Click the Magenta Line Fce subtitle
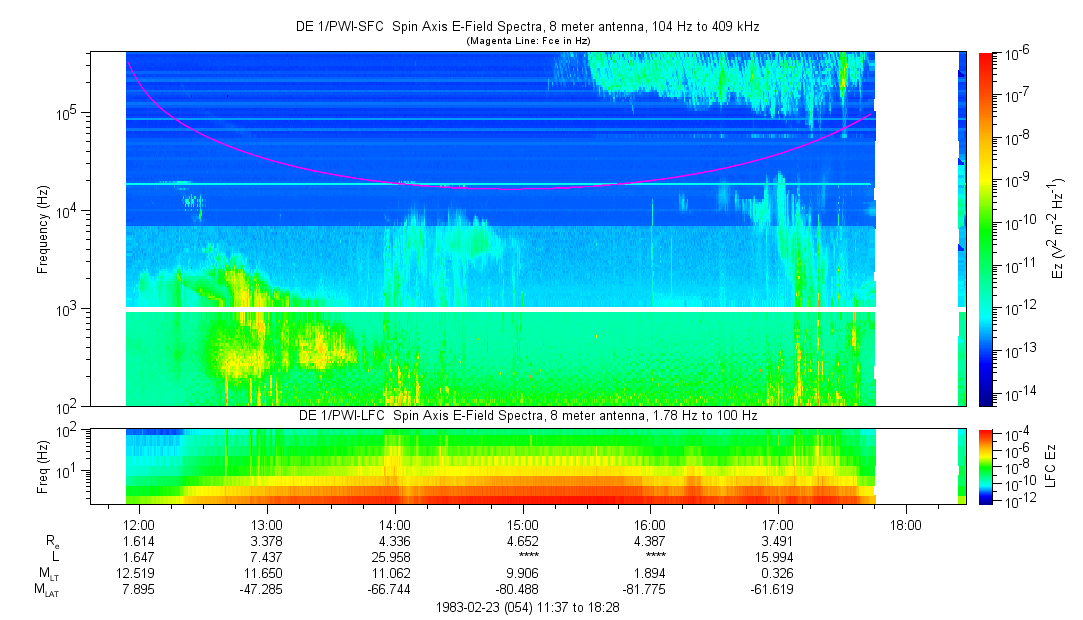This screenshot has height=620, width=1083. [528, 41]
